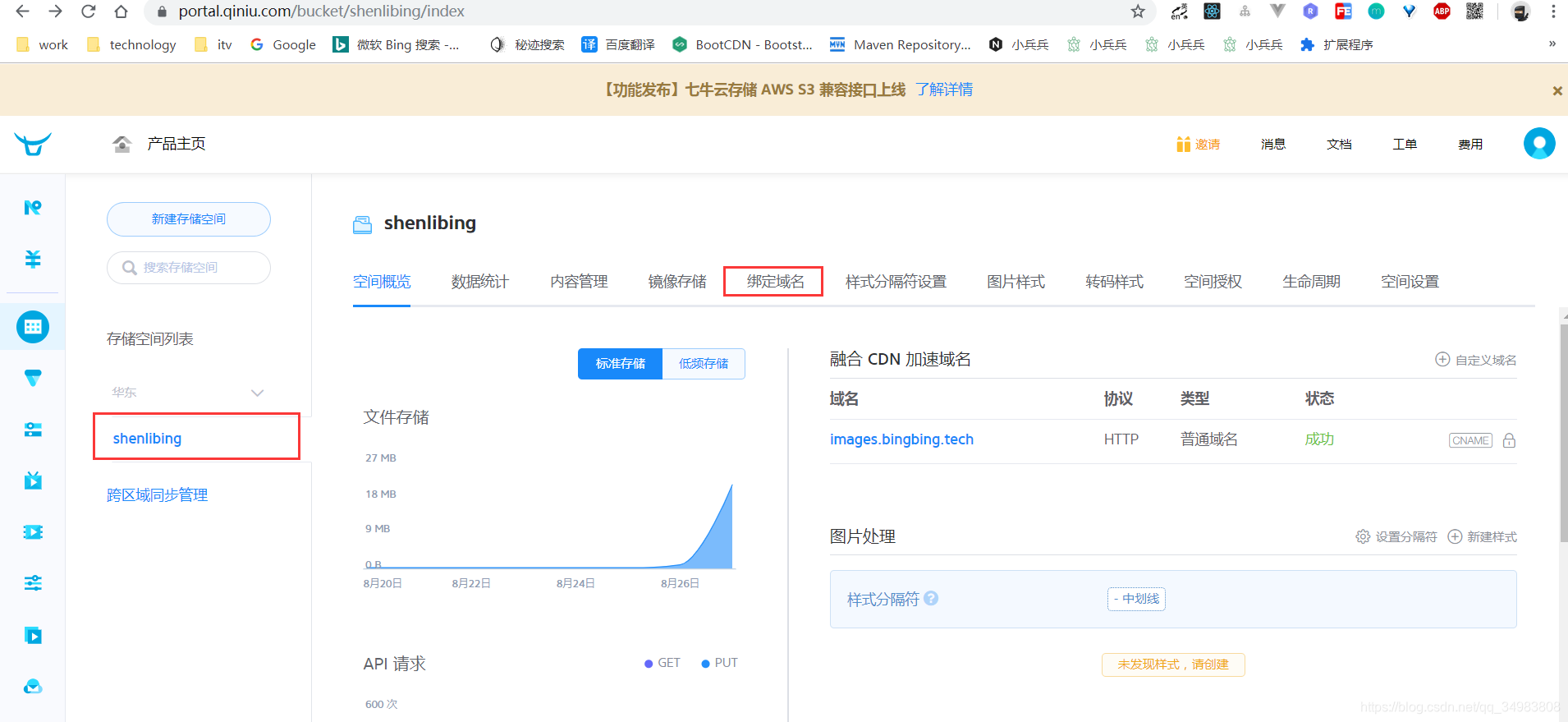Toggle the PUT series legend

(x=720, y=663)
